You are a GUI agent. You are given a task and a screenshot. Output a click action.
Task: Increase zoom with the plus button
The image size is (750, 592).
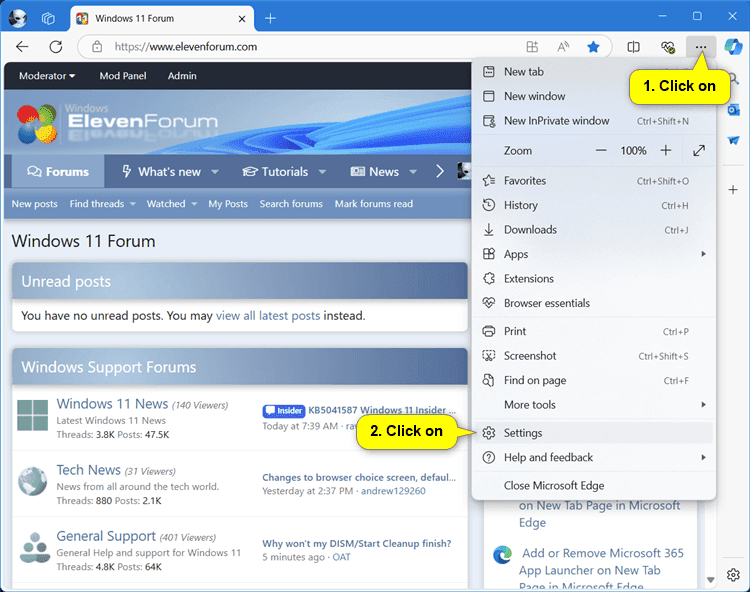[x=666, y=151]
